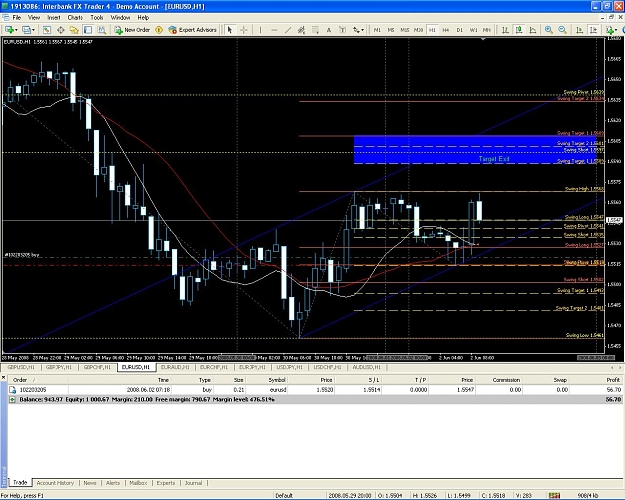Switch chart to M5 timeframe
The height and width of the screenshot is (500, 625).
(x=391, y=30)
